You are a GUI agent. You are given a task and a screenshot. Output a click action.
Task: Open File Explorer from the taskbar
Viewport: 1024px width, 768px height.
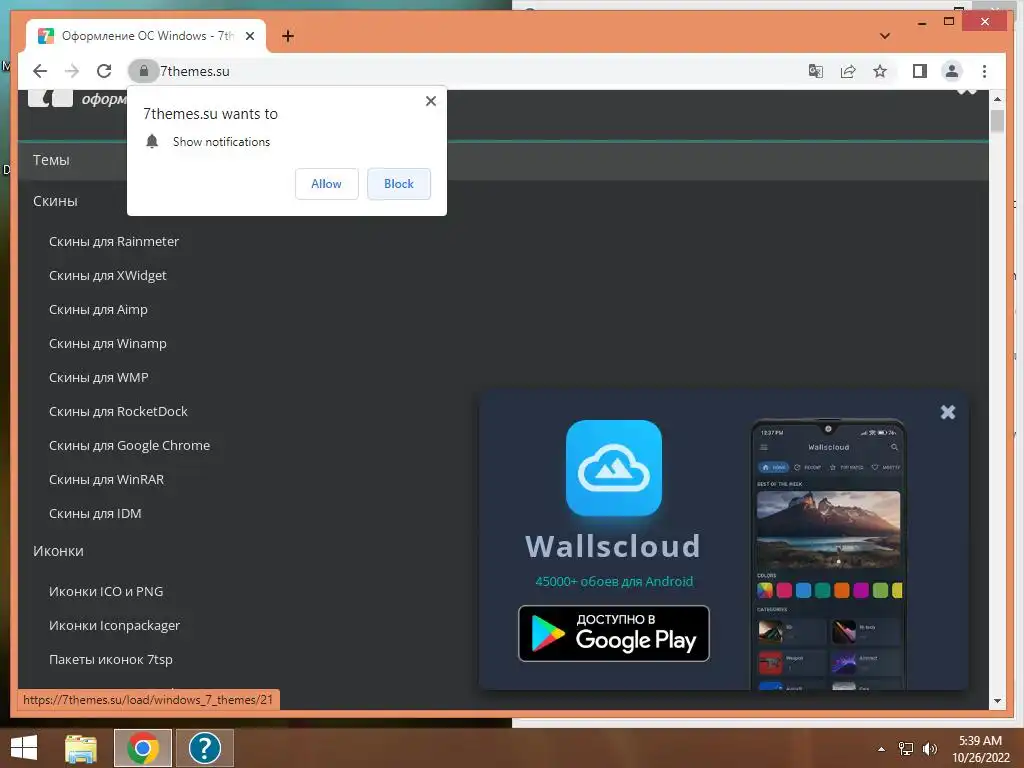(81, 748)
